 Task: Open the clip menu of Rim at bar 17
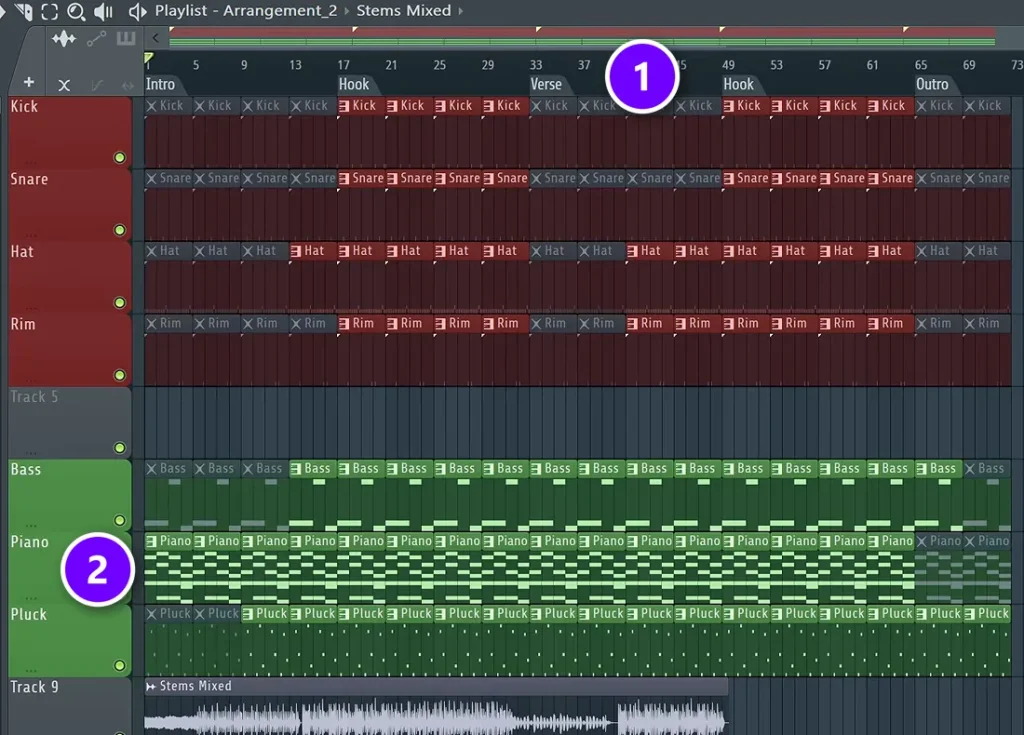click(x=344, y=323)
